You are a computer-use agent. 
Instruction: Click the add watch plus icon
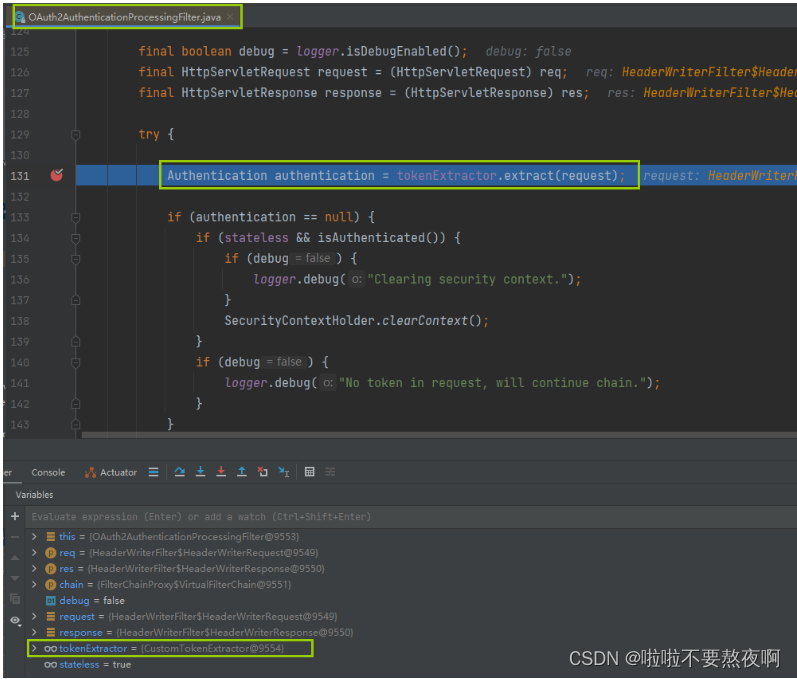tap(14, 517)
